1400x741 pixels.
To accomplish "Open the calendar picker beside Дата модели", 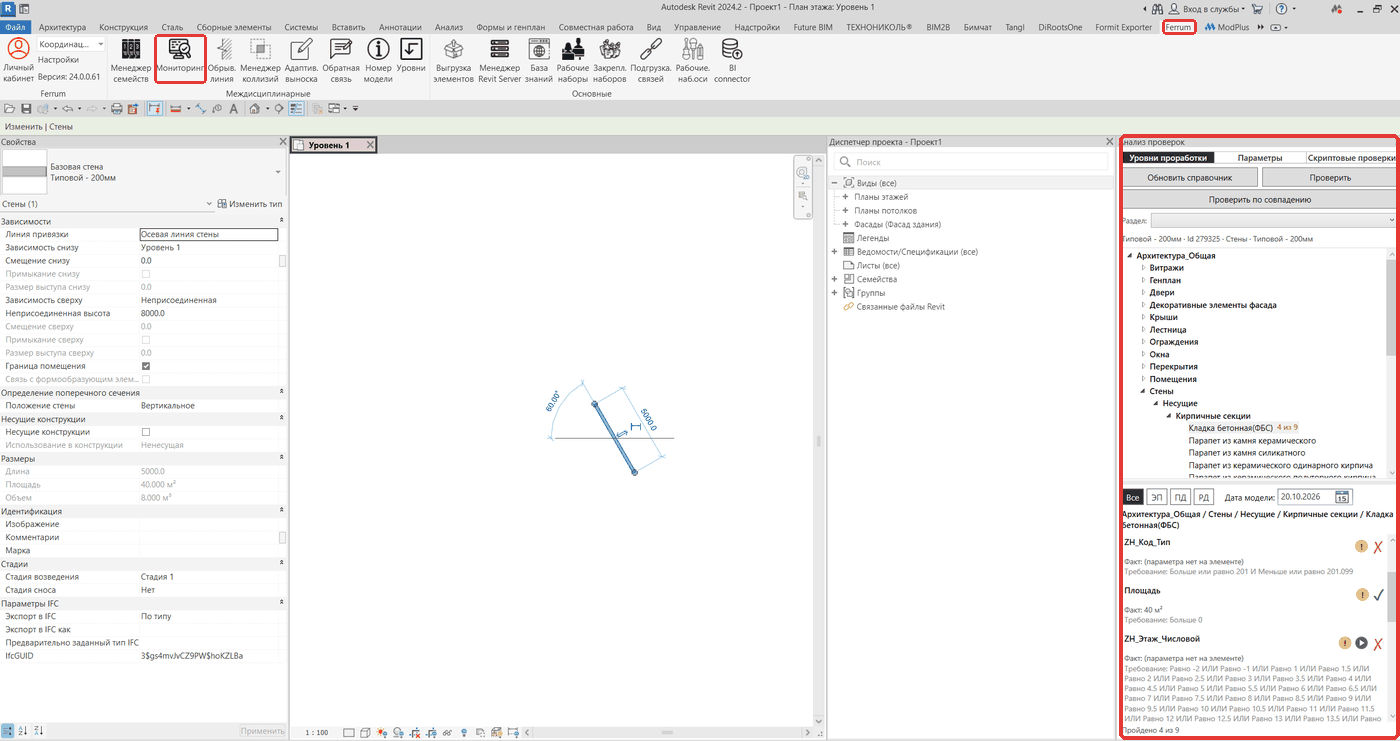I will [x=1342, y=497].
